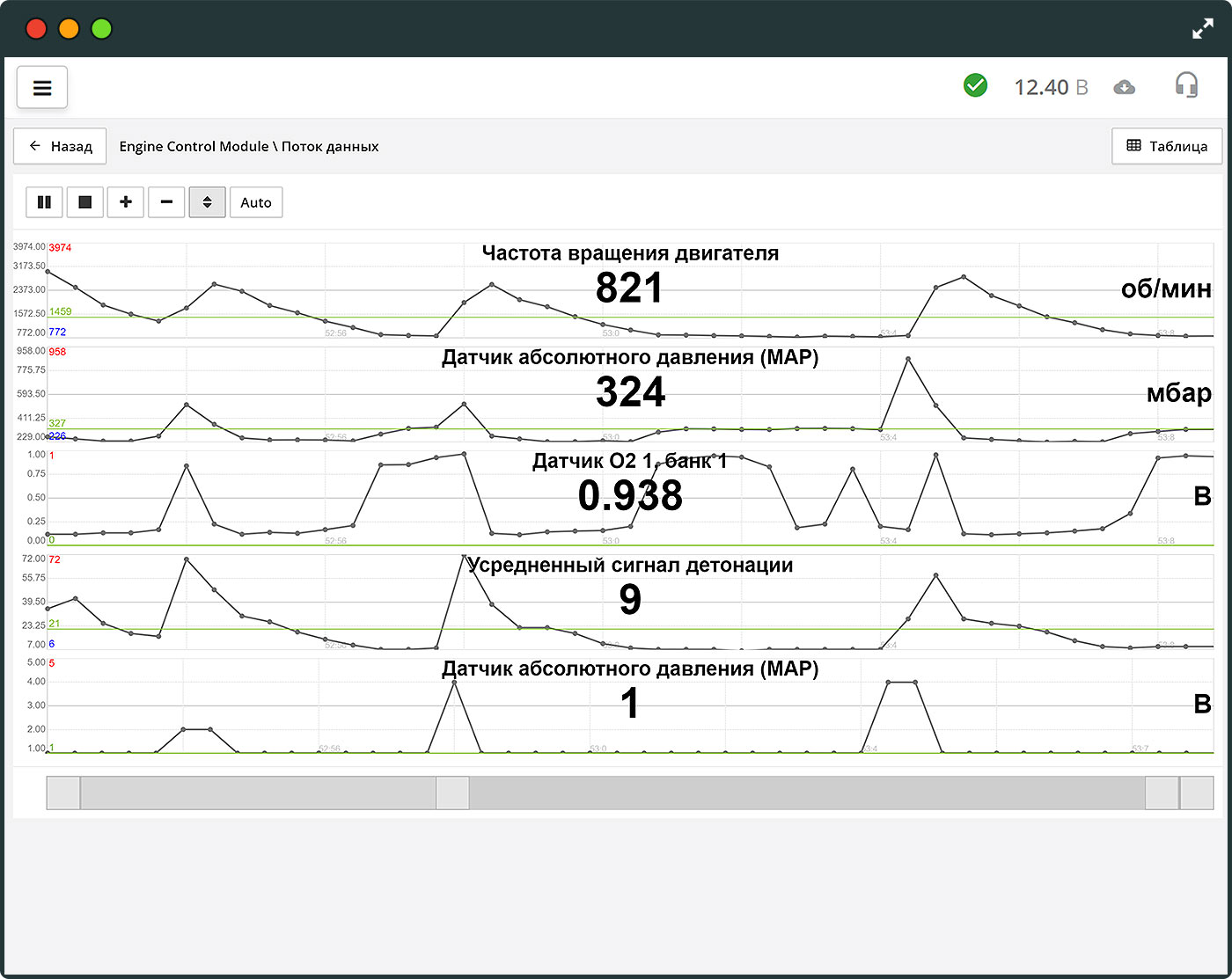1232x979 pixels.
Task: Click the 324 MAP pressure value
Action: pyautogui.click(x=630, y=392)
